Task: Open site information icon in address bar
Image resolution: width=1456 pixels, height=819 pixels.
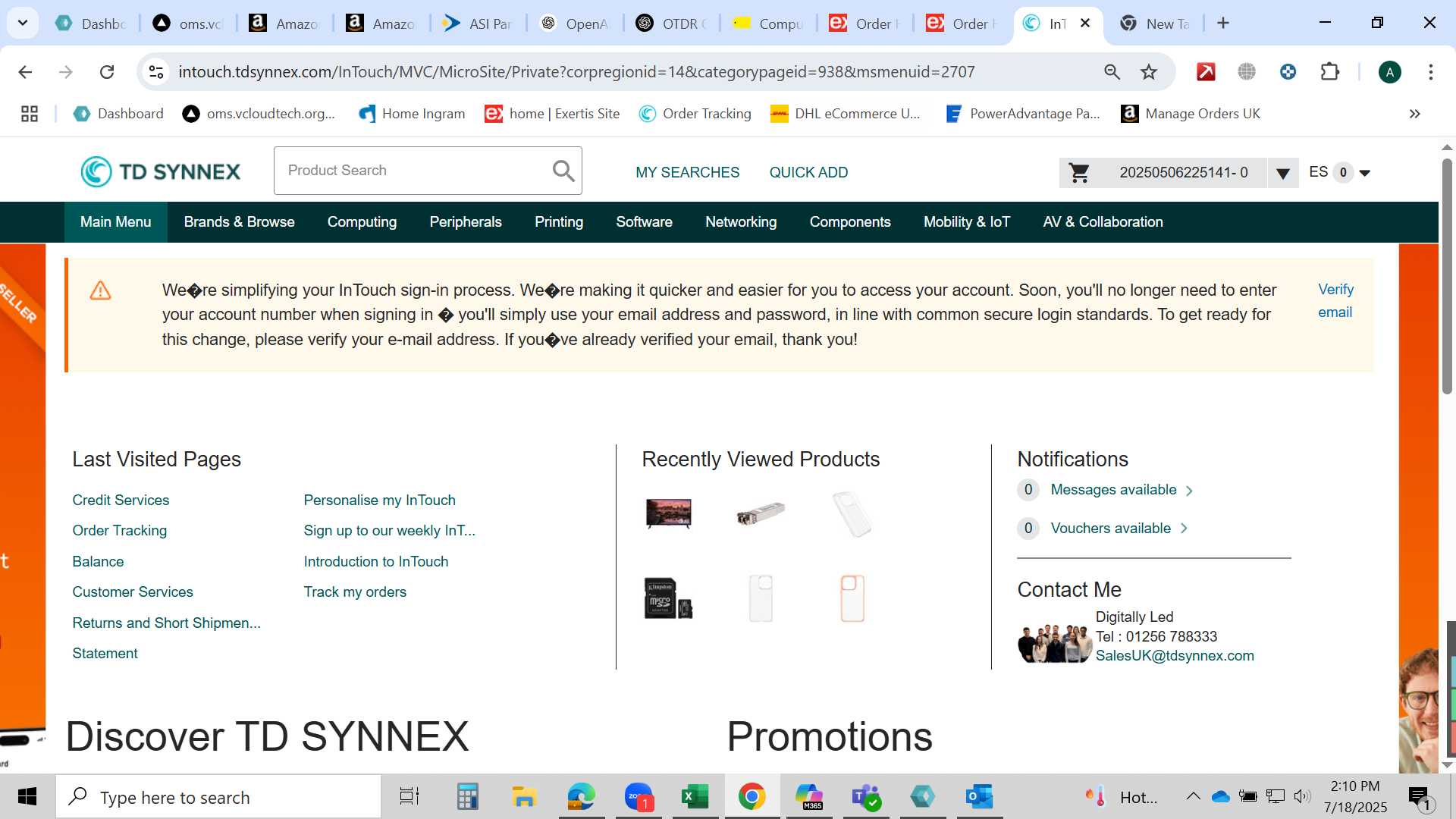Action: pos(156,72)
